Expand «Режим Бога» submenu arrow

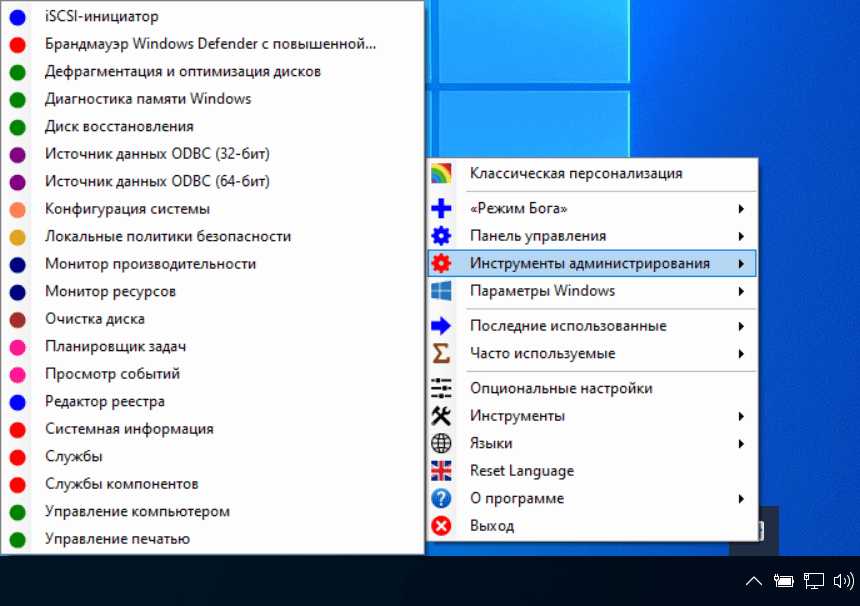(x=741, y=208)
